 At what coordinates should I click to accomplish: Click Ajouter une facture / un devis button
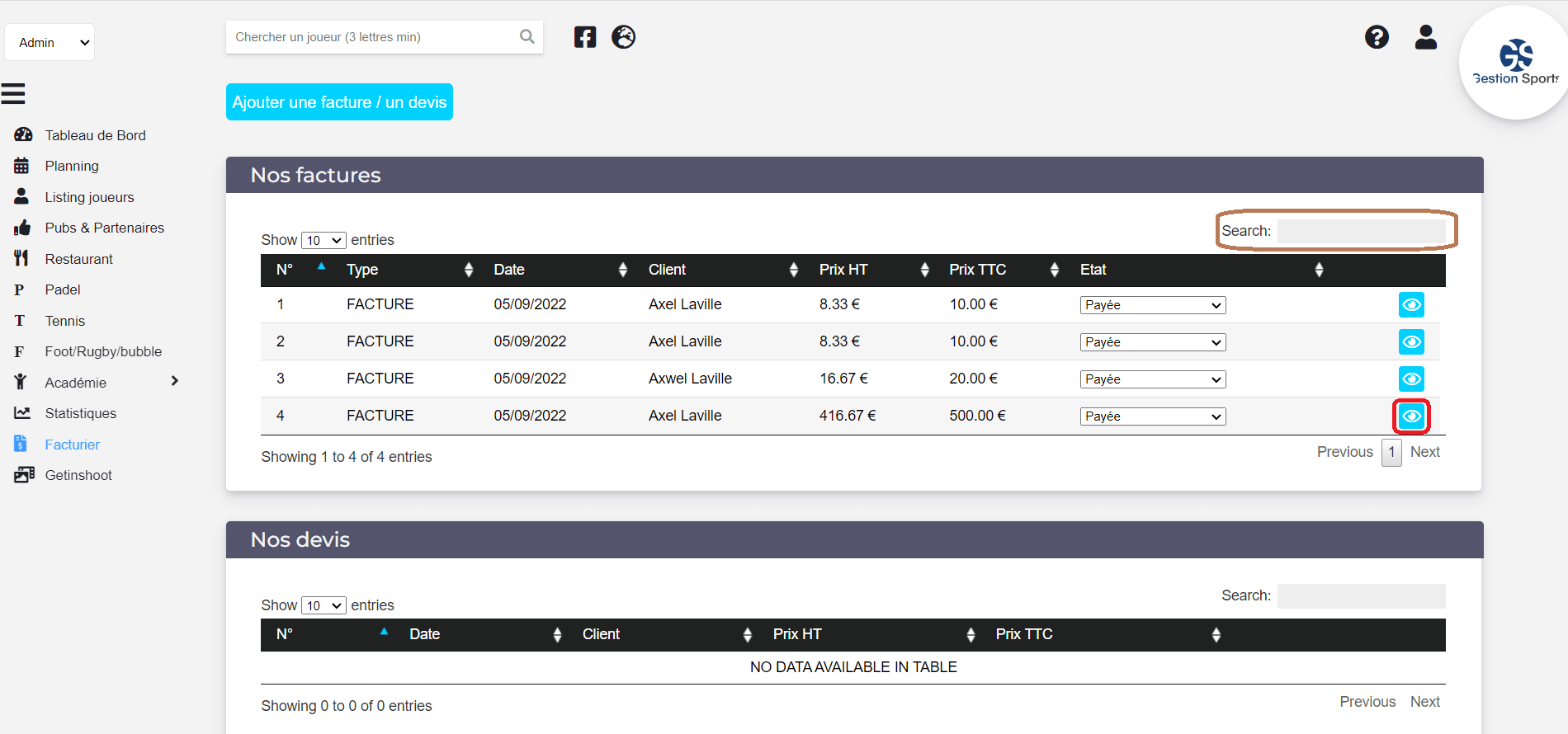(339, 102)
